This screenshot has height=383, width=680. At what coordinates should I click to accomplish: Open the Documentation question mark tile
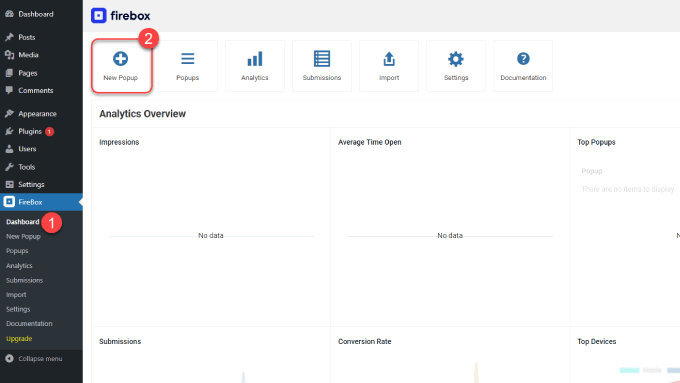coord(523,66)
